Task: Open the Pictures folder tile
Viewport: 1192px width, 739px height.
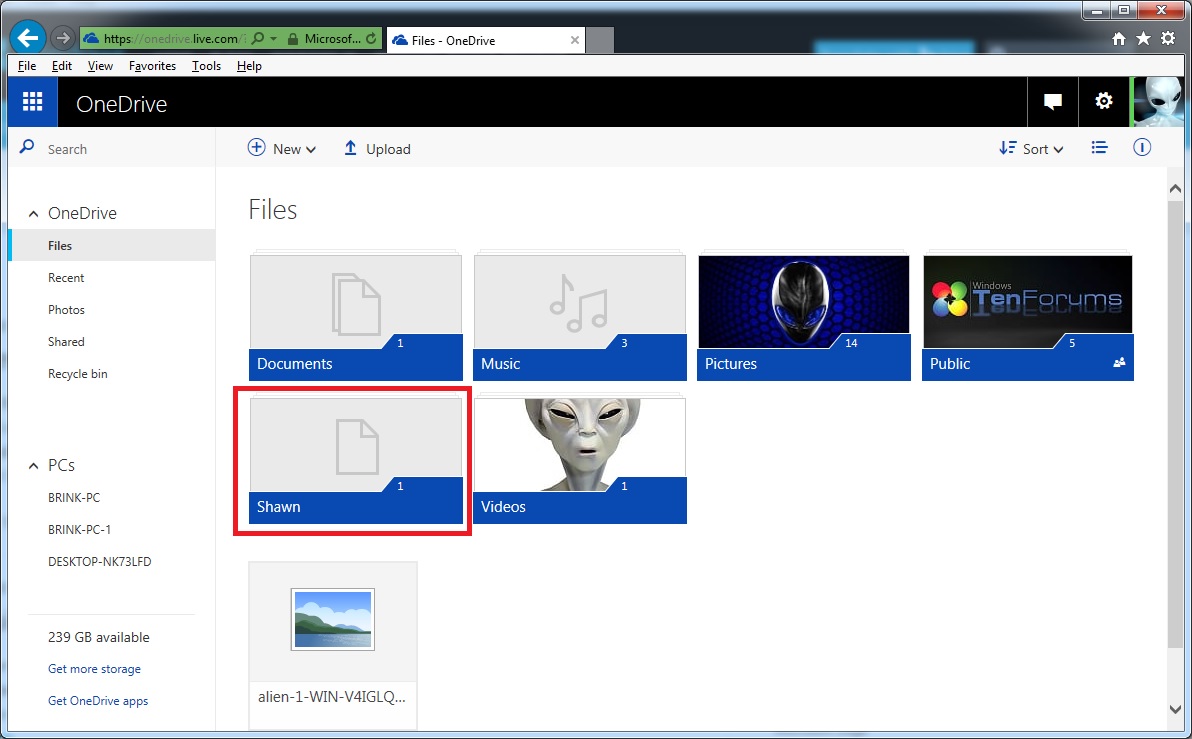Action: click(x=804, y=316)
